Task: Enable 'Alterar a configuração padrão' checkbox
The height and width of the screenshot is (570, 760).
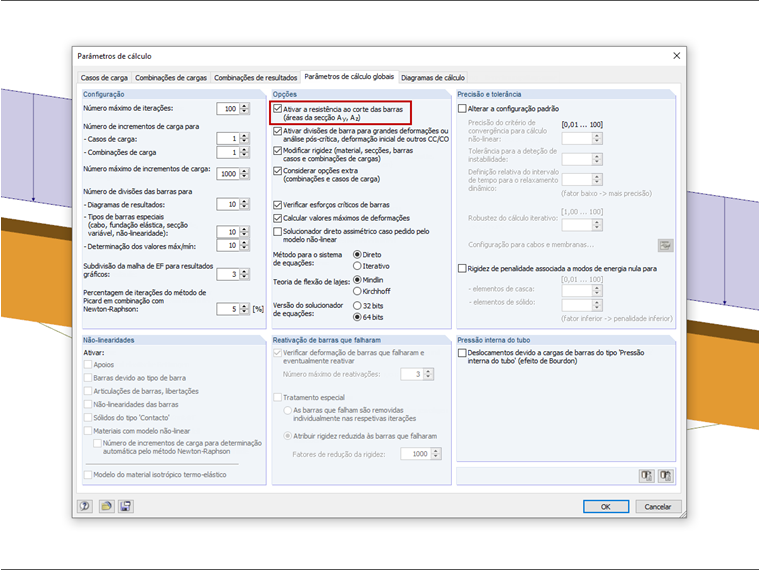Action: pyautogui.click(x=462, y=109)
